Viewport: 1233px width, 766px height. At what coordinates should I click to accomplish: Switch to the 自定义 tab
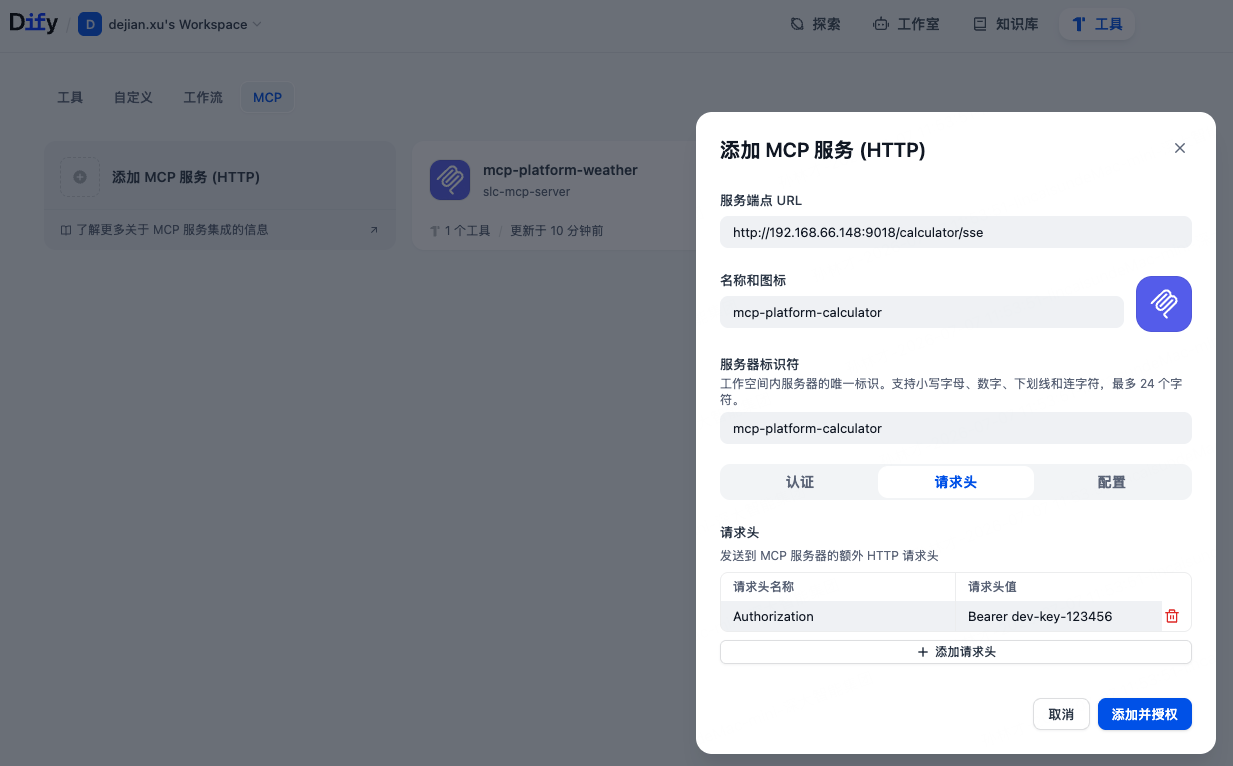(133, 98)
